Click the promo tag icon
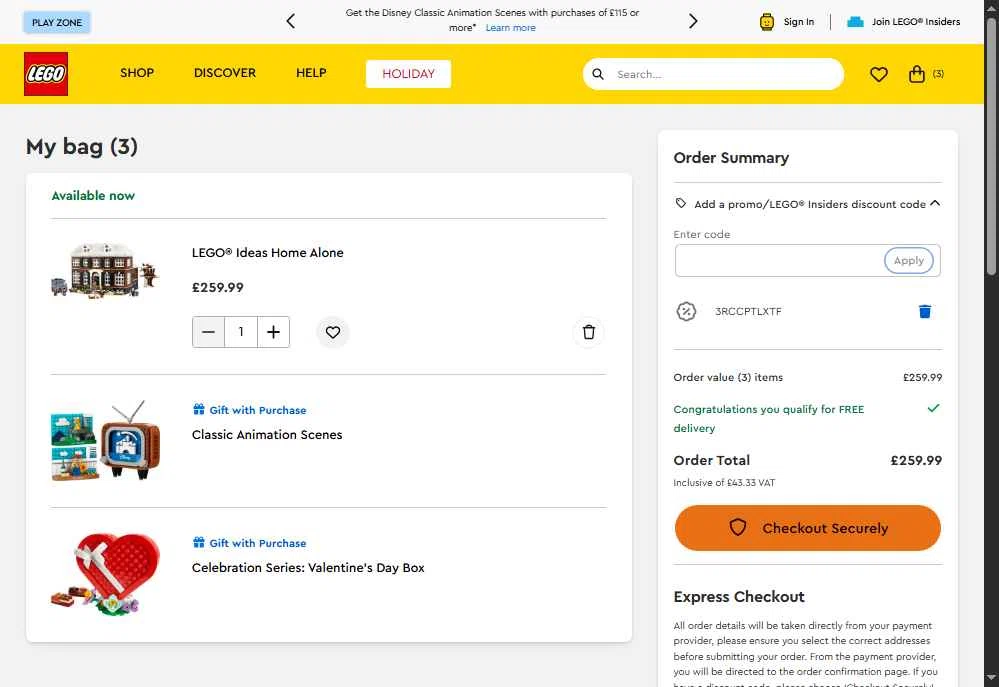 point(680,203)
